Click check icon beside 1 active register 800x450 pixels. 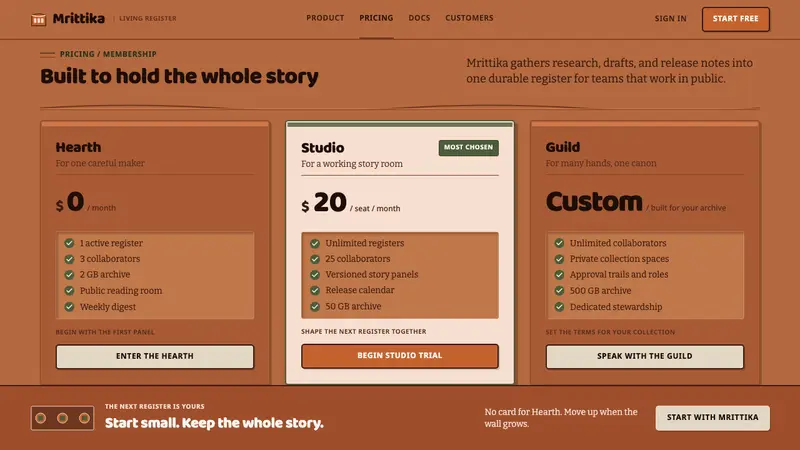[x=69, y=243]
